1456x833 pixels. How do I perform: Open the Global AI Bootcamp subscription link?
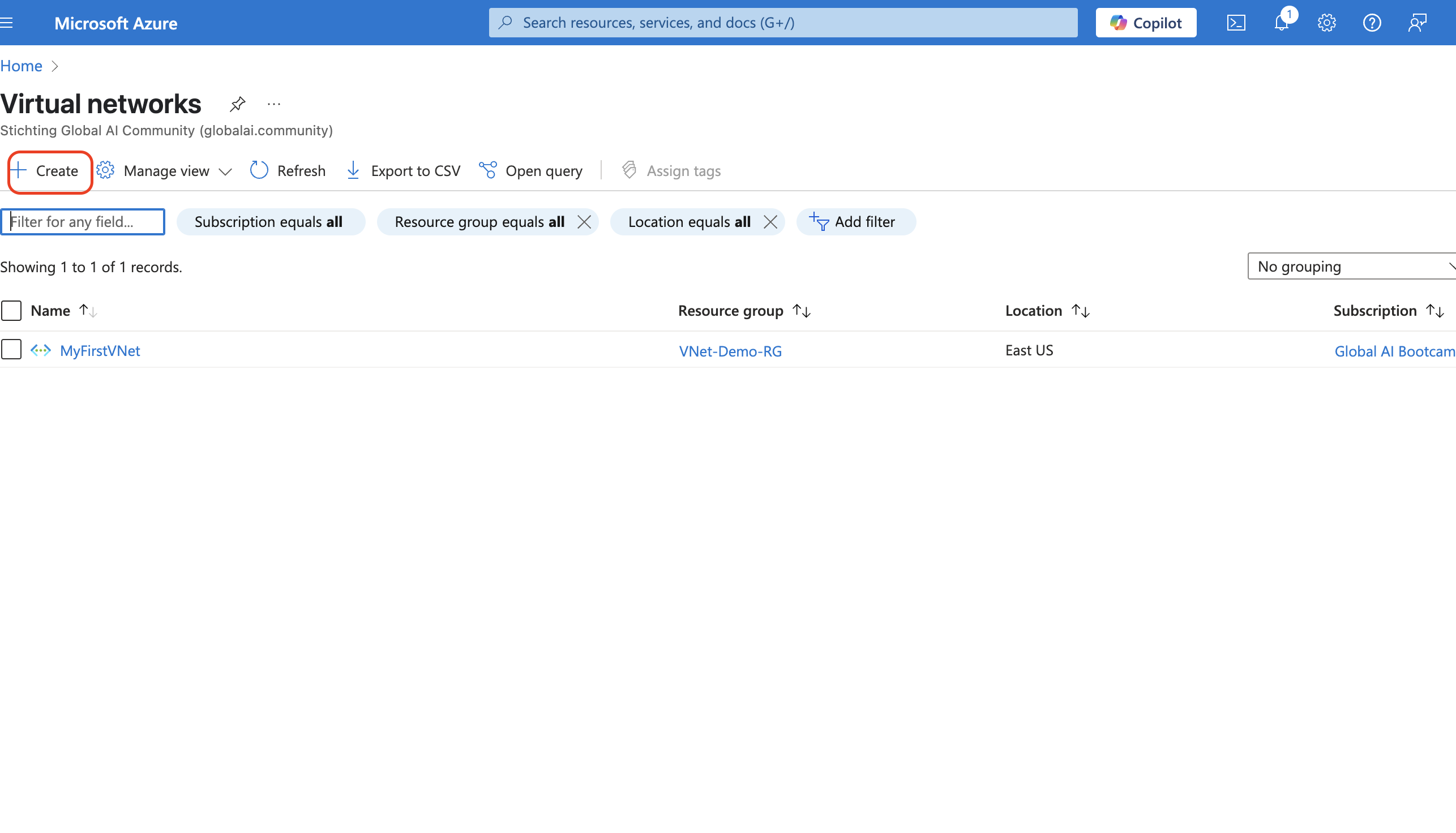(1395, 351)
